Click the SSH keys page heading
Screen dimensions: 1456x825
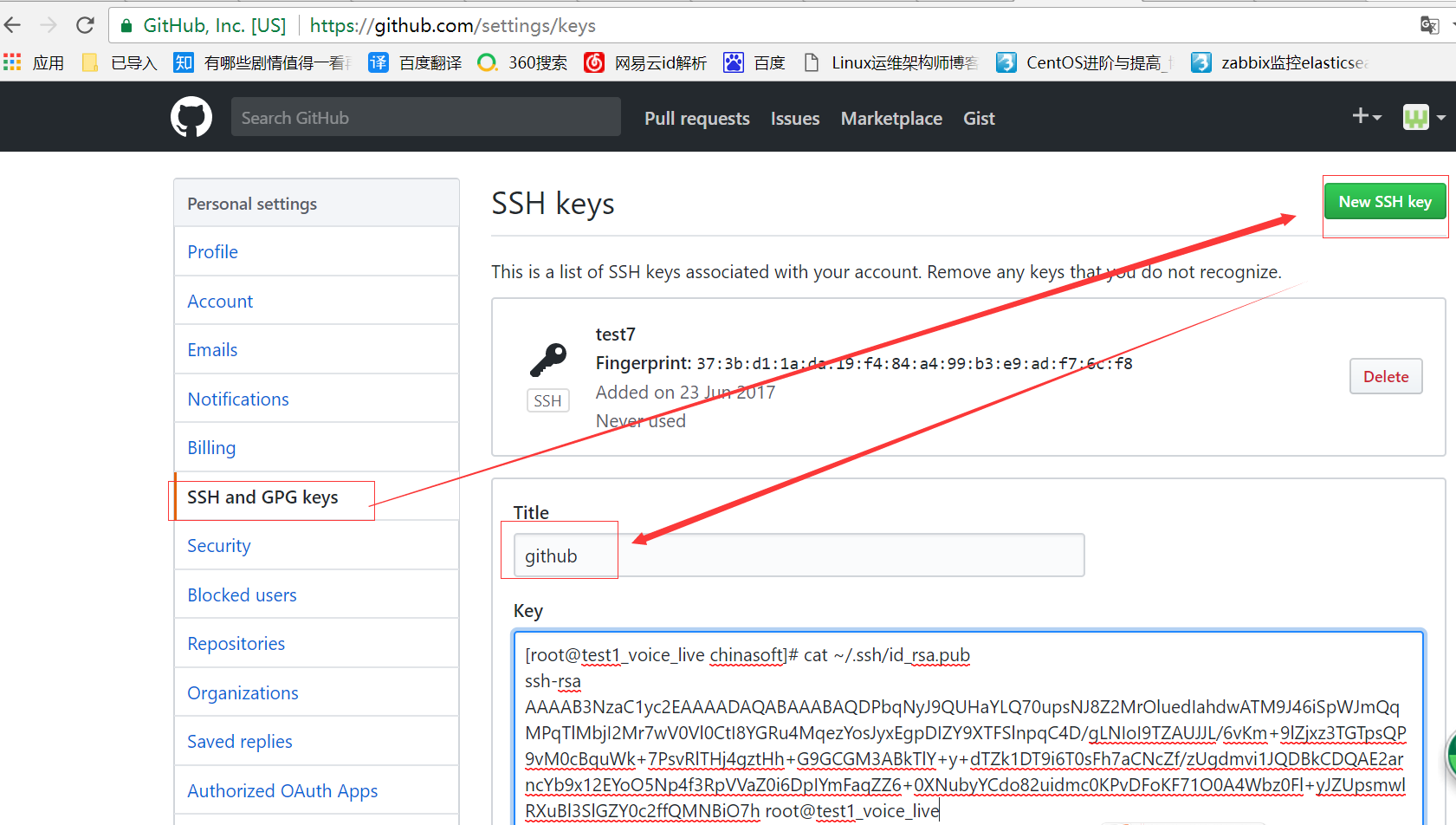pos(553,204)
